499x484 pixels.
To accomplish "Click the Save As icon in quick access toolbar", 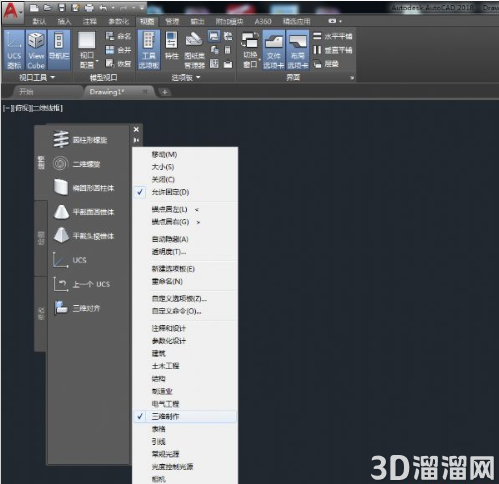I will point(75,7).
